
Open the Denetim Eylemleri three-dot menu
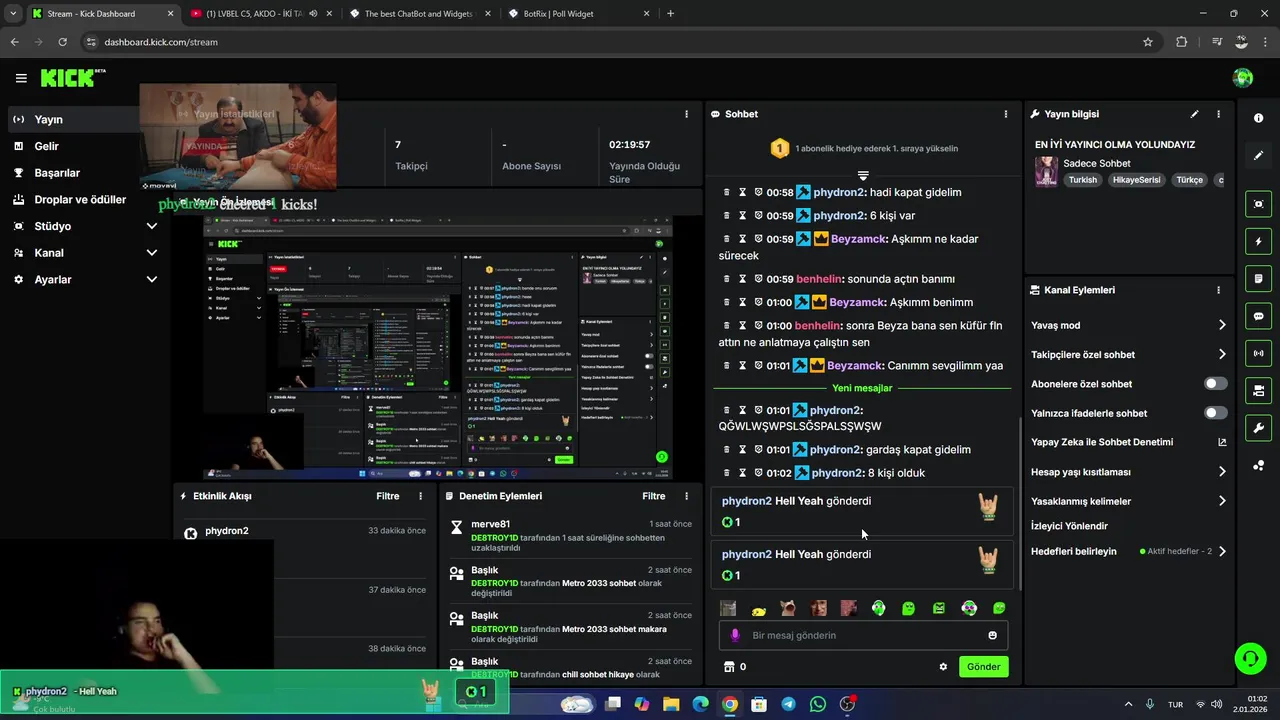(x=686, y=496)
